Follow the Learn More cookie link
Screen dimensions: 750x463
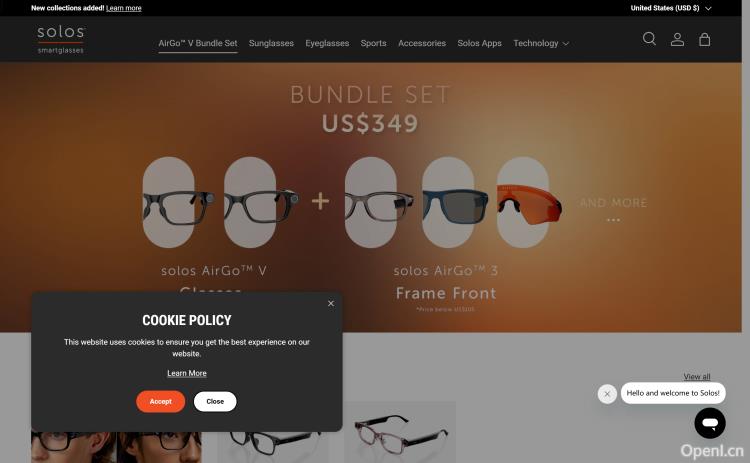point(187,373)
